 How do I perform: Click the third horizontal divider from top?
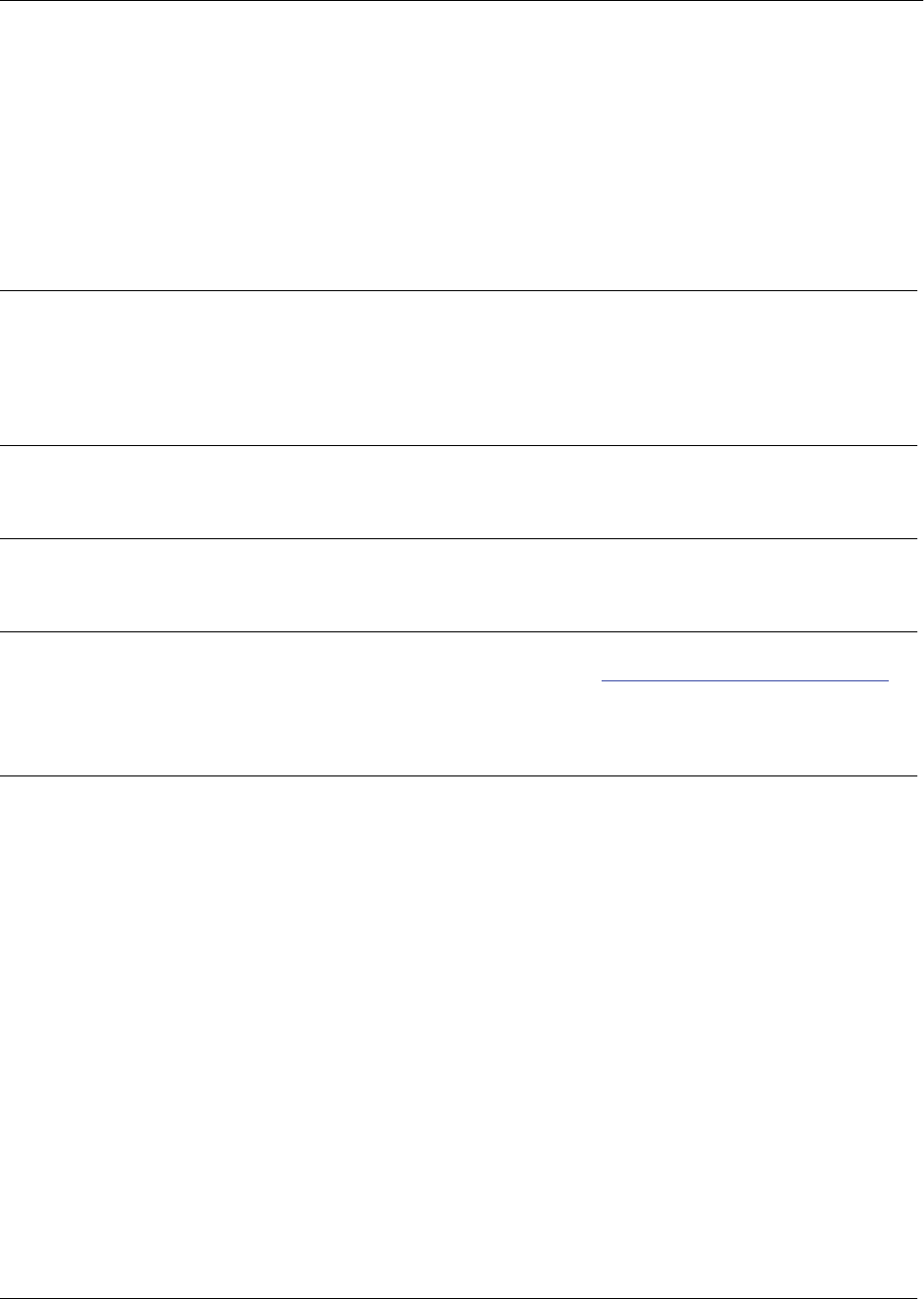(462, 446)
